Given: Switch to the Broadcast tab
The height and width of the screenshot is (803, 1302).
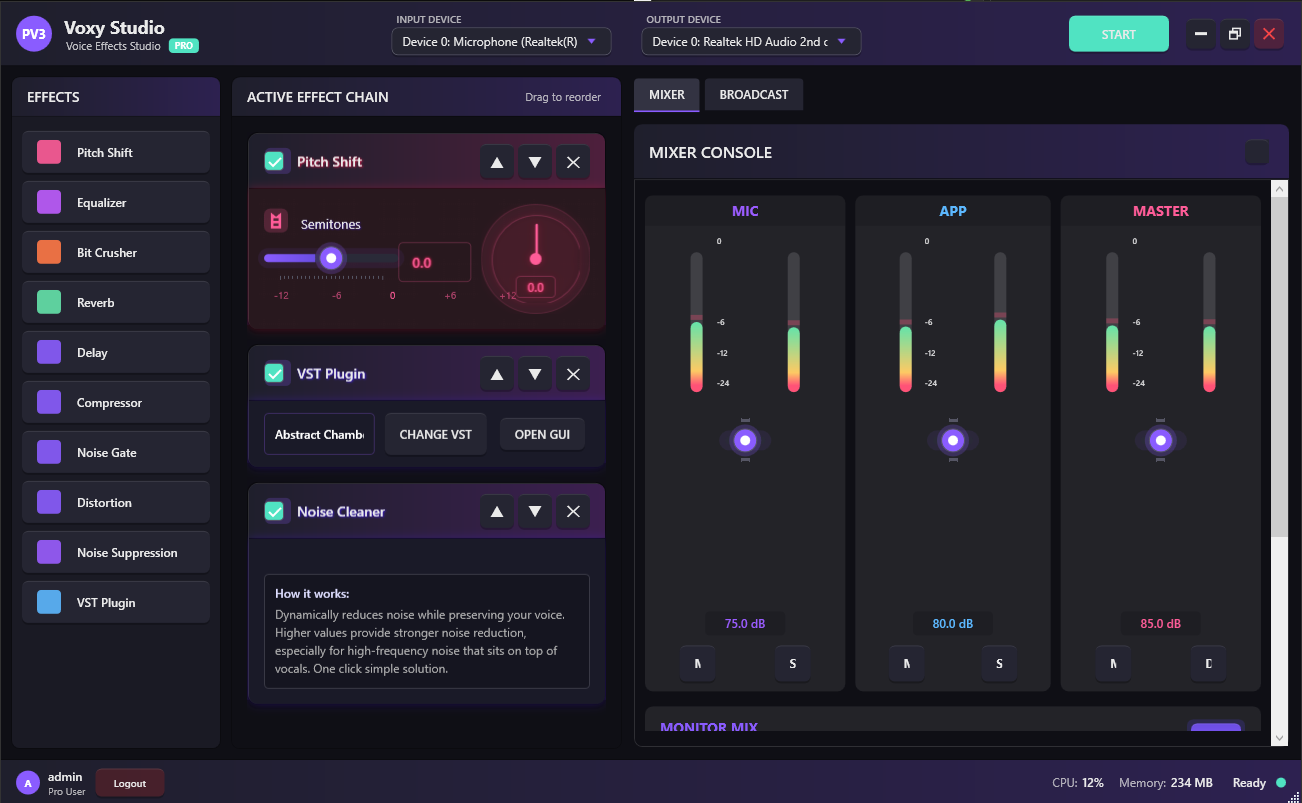Looking at the screenshot, I should click(x=754, y=95).
